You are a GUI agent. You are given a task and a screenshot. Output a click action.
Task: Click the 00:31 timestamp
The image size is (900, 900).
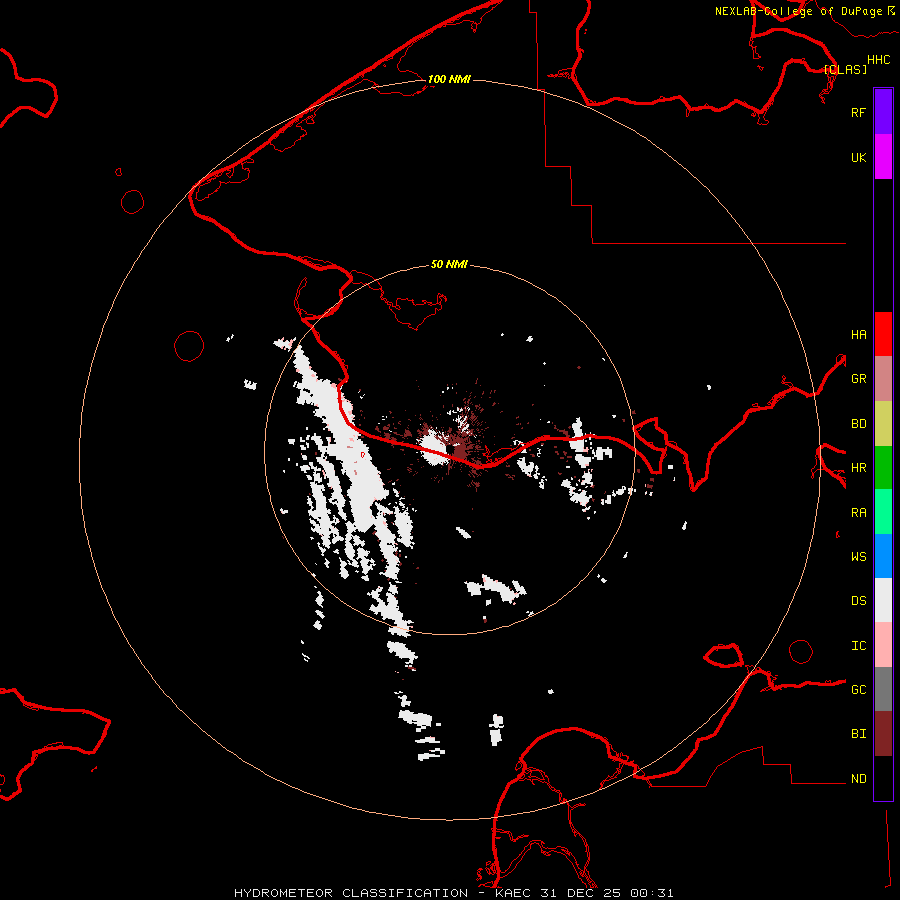coord(651,893)
